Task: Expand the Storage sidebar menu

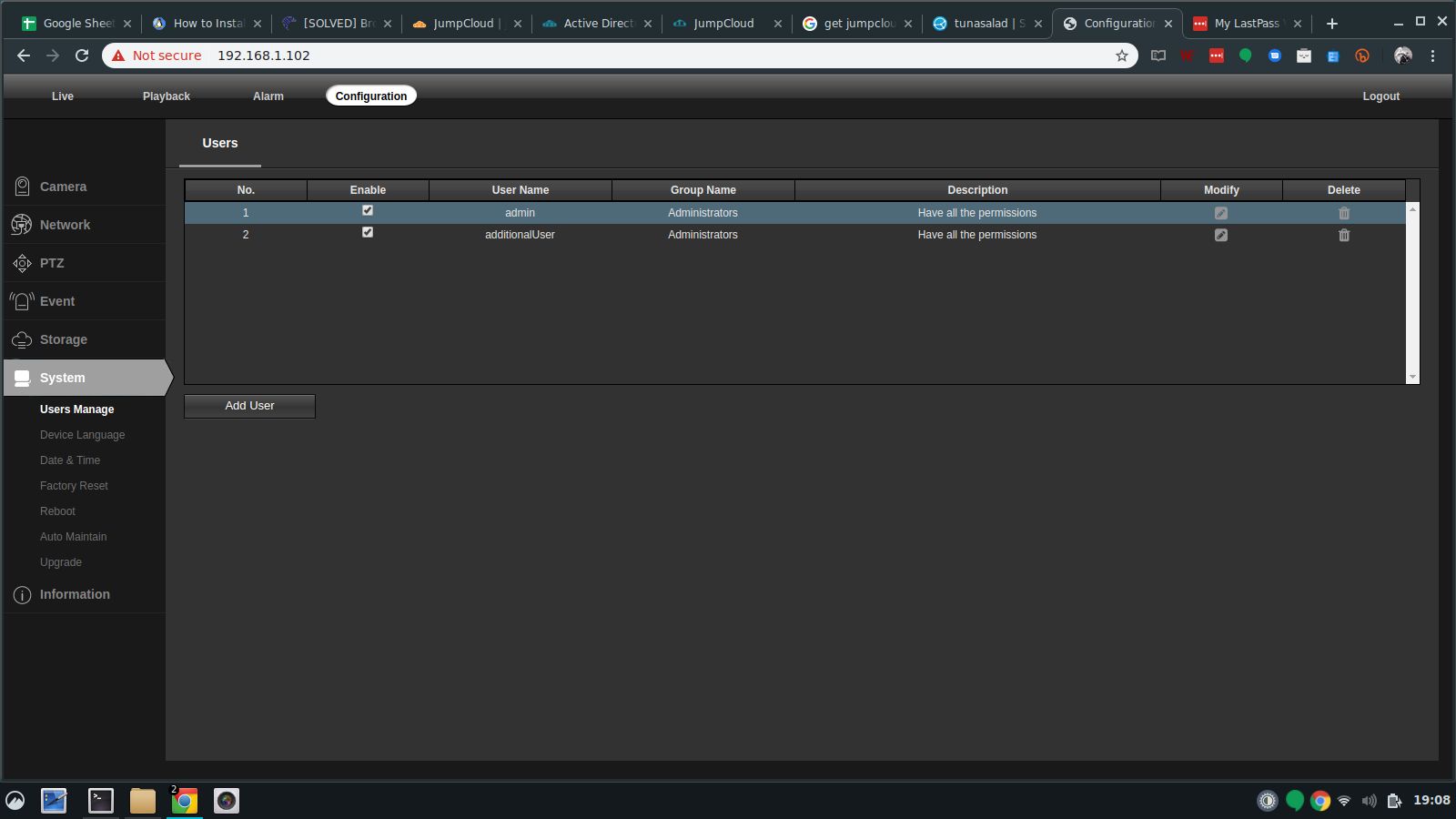Action: (x=64, y=339)
